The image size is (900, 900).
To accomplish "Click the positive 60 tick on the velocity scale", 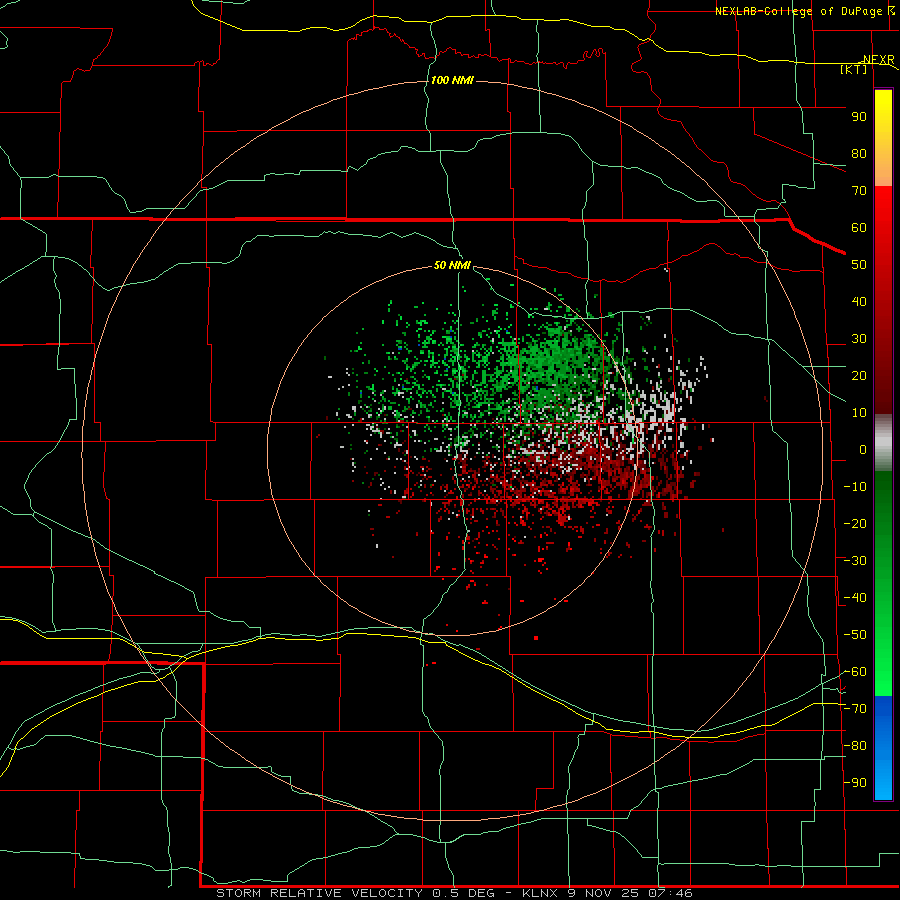I will 859,228.
